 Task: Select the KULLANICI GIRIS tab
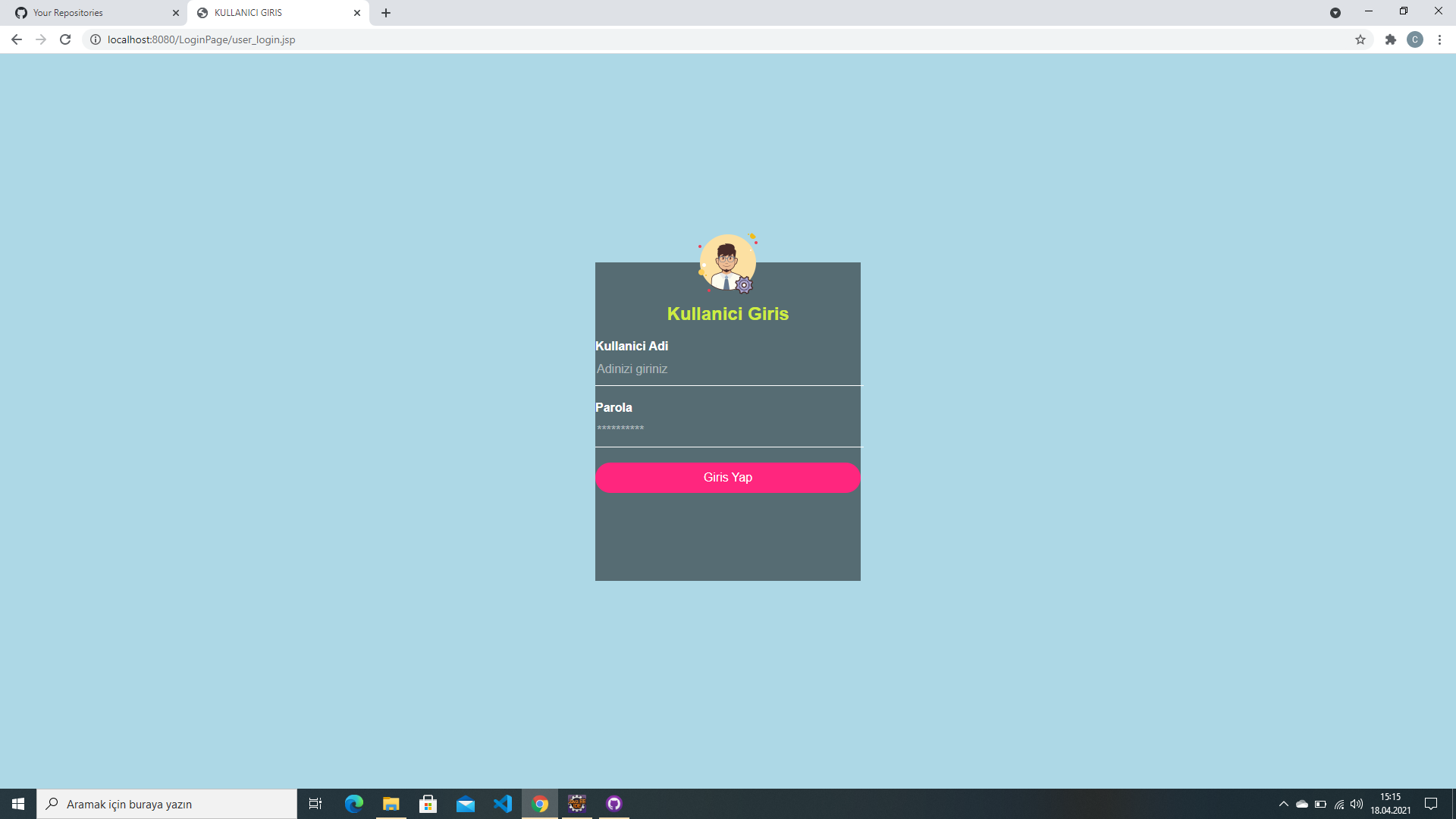(x=278, y=13)
